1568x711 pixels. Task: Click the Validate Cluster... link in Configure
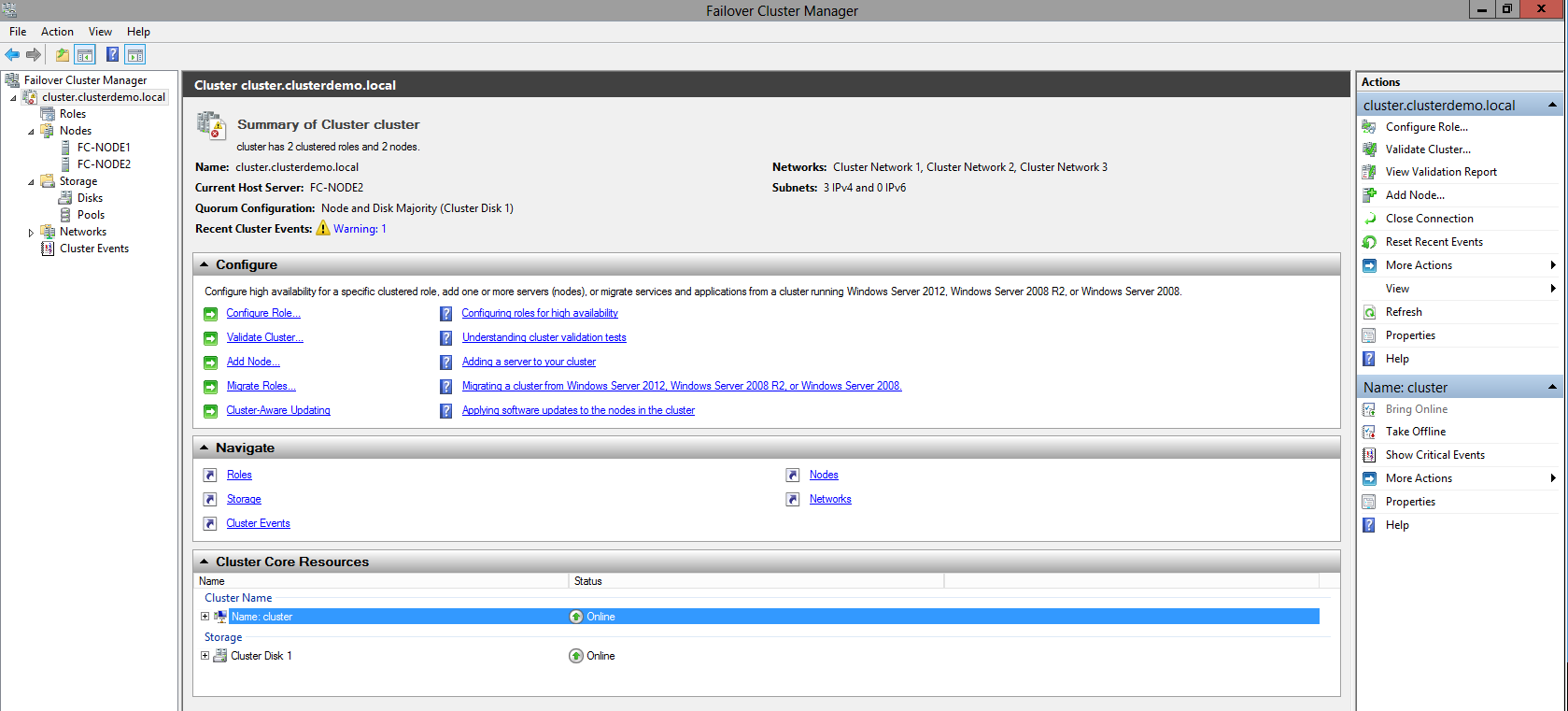coord(264,338)
